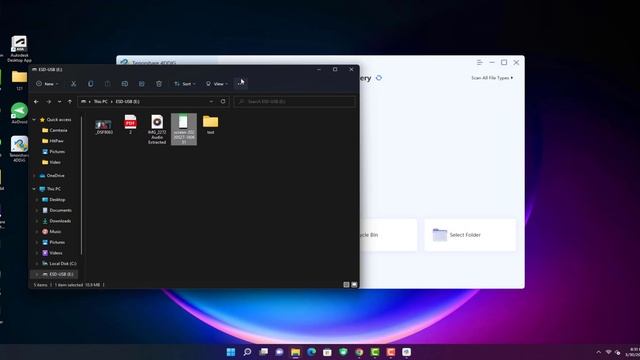The image size is (640, 360).
Task: Switch to details view in status bar
Action: coord(346,285)
